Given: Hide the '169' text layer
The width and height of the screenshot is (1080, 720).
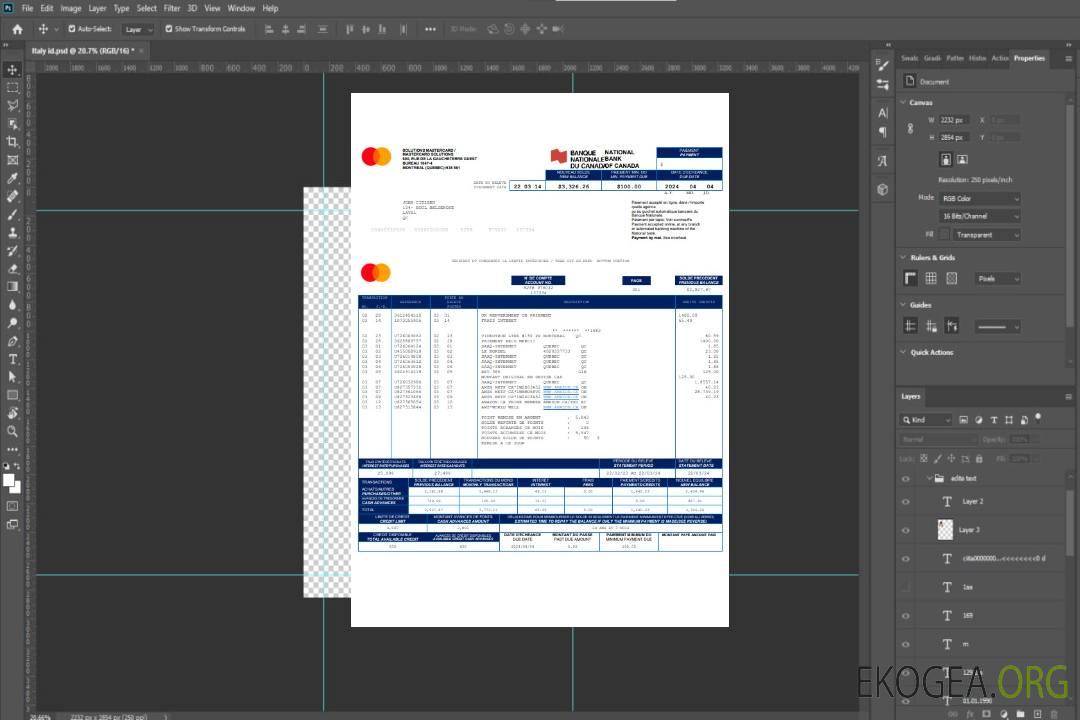Looking at the screenshot, I should point(906,616).
